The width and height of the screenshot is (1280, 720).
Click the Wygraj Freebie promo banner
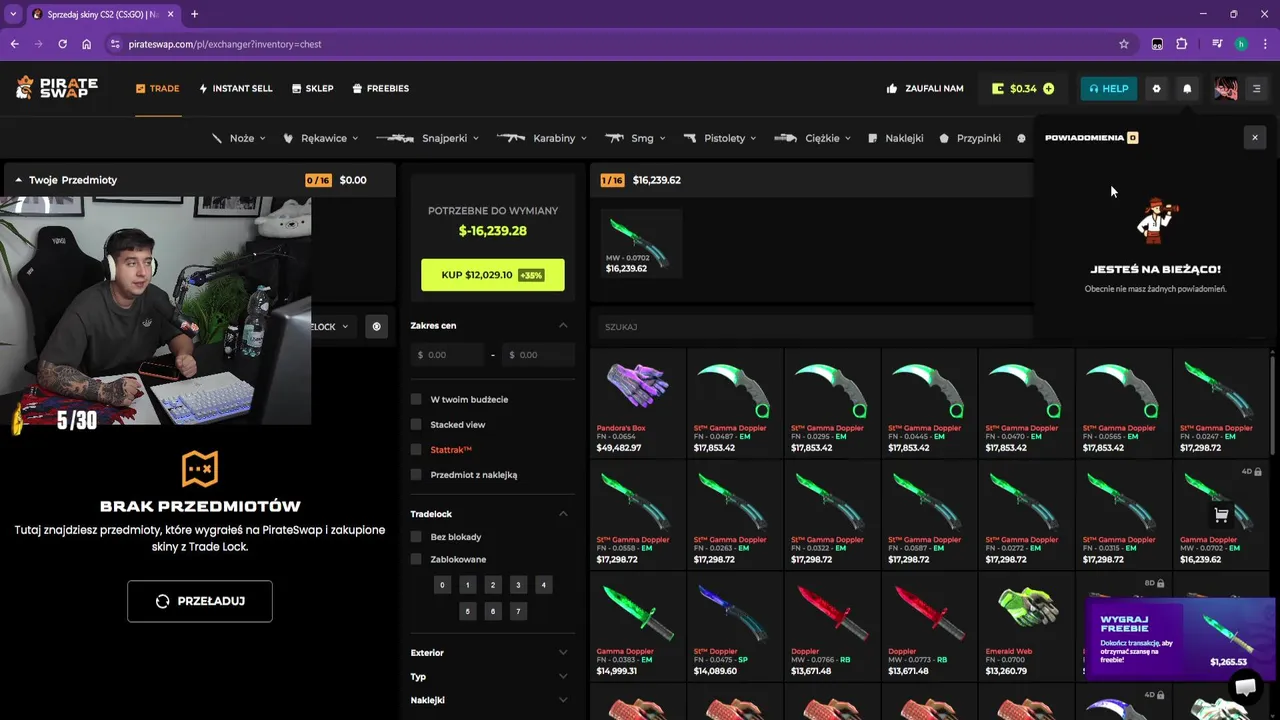coord(1180,639)
